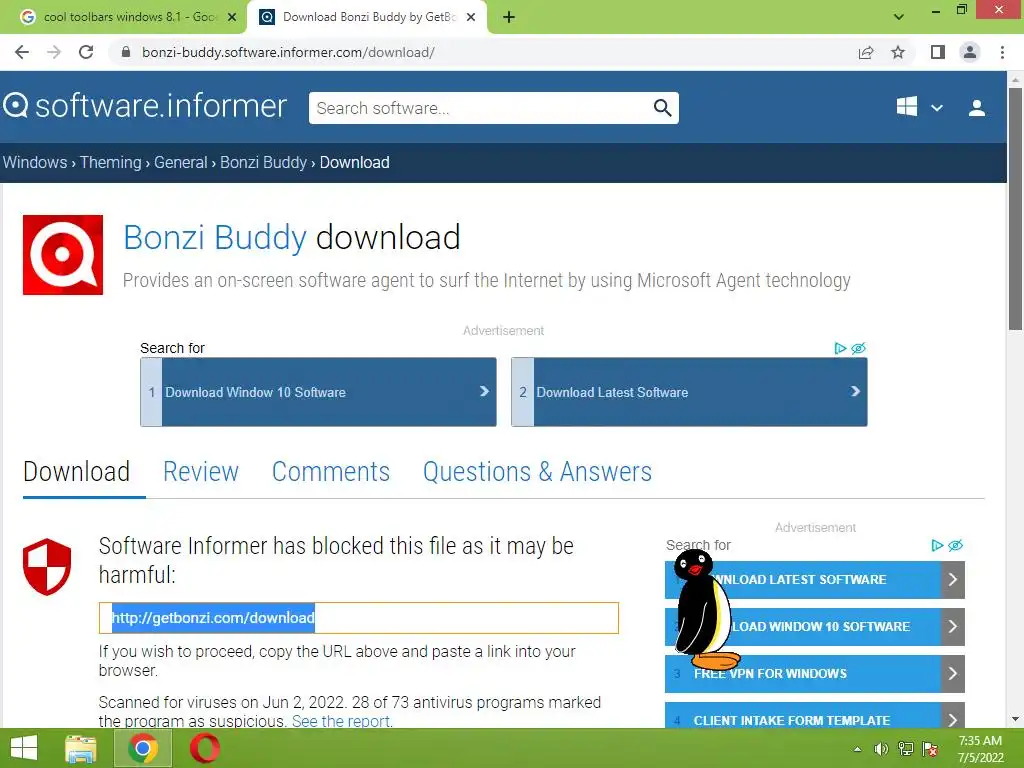Screen dimensions: 1024x768
Task: Open FREE VPN FOR WINDOWS ad
Action: pos(814,673)
